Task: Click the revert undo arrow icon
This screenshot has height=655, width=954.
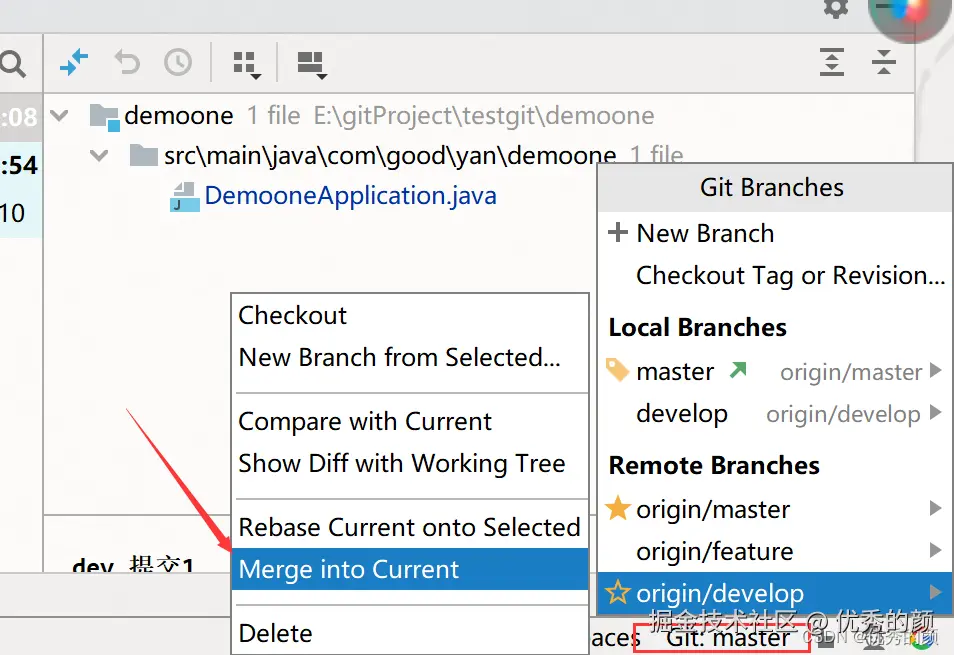Action: click(127, 63)
